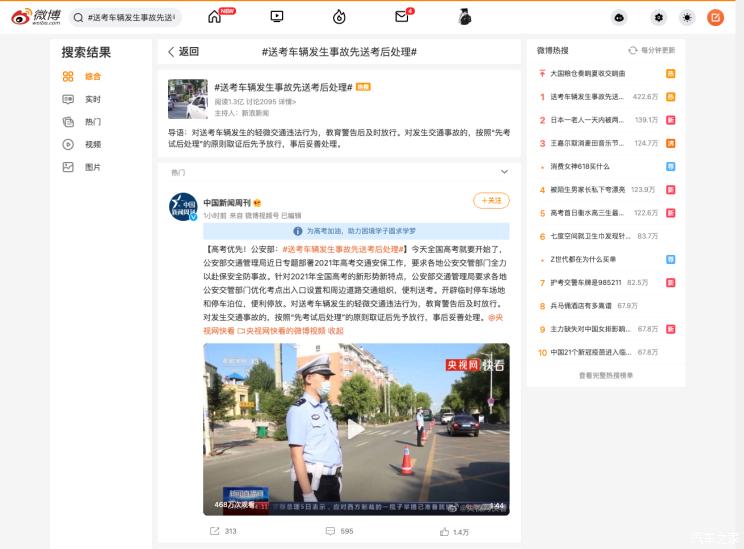Open the settings gear icon
744x549 pixels.
[658, 17]
